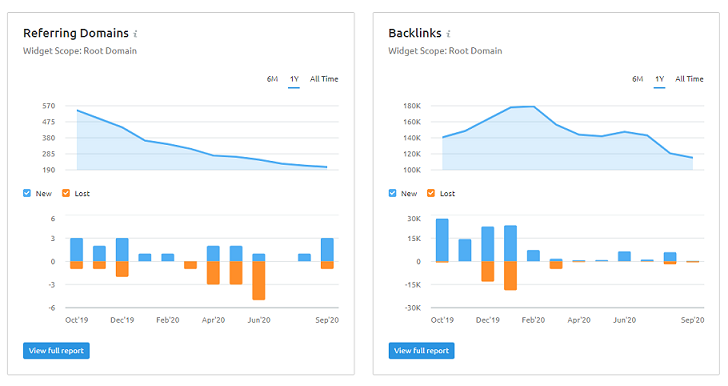Toggle Lost checkbox in Referring Domains widget
Screen dimensions: 728x386
click(x=66, y=193)
